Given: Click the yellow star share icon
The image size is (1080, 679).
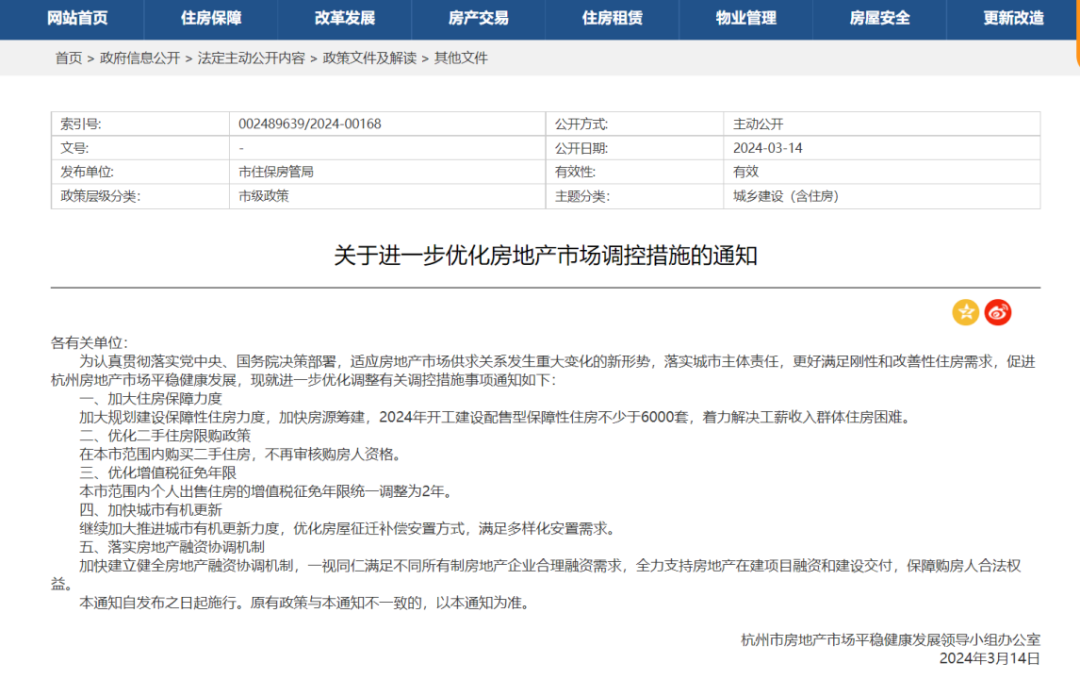Looking at the screenshot, I should (965, 313).
